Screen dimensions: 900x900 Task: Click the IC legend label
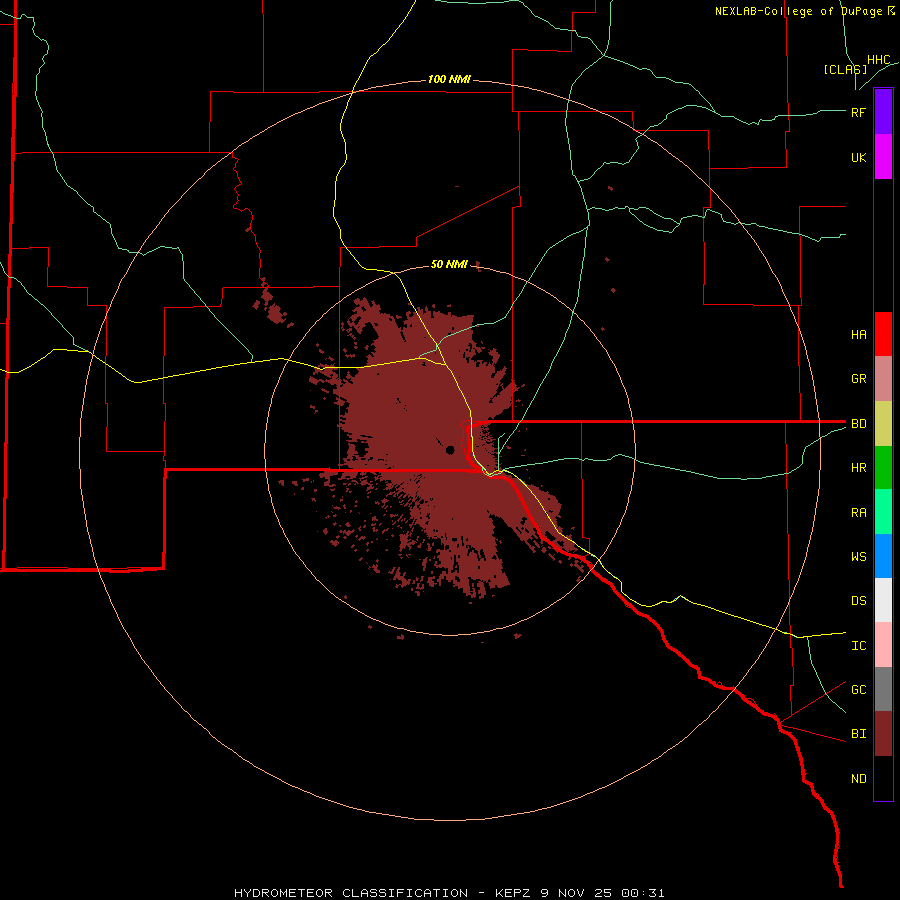(x=858, y=646)
